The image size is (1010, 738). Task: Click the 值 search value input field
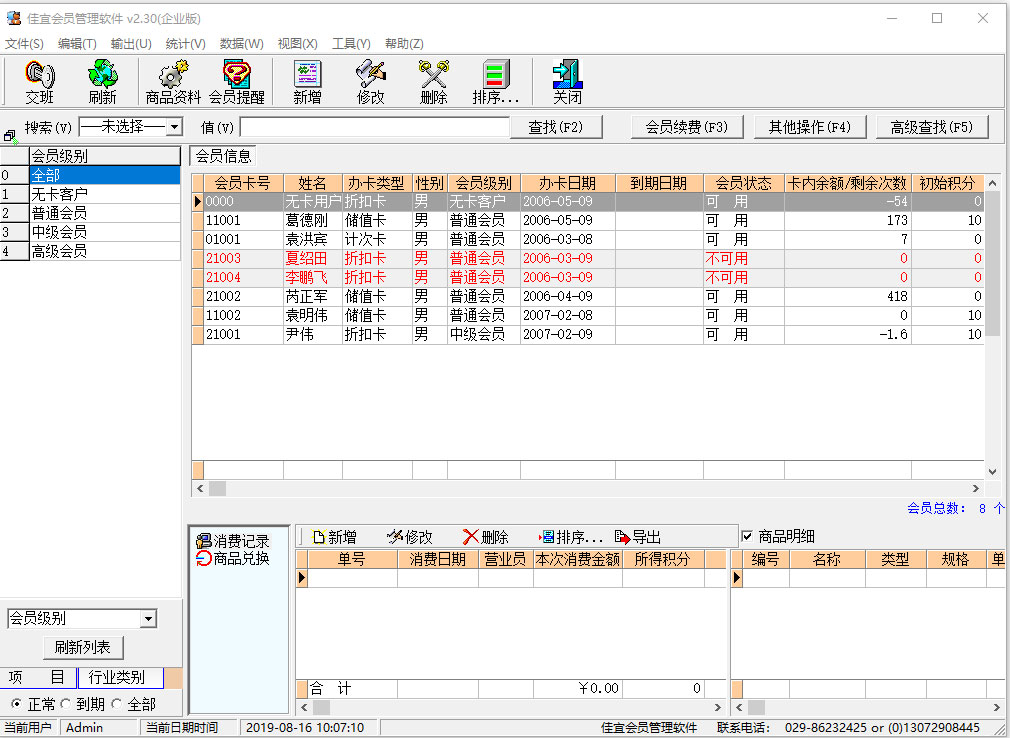pyautogui.click(x=375, y=127)
